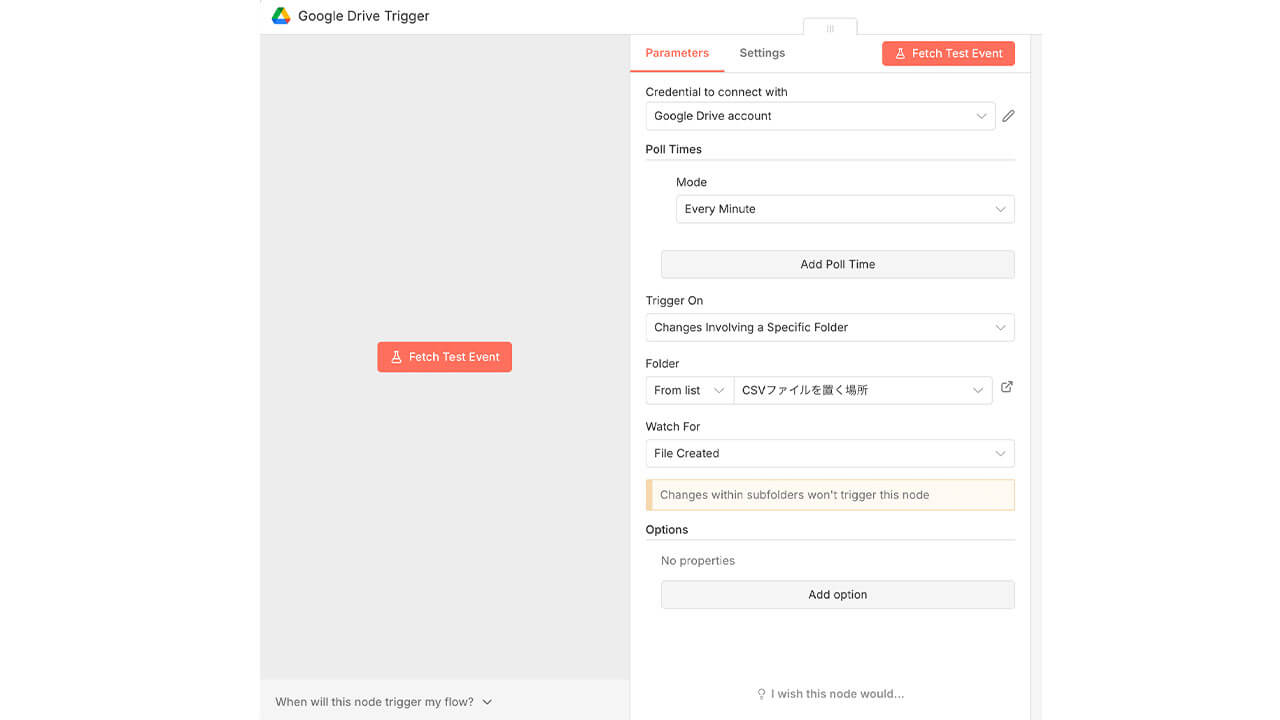The height and width of the screenshot is (720, 1280).
Task: Select the Parameters tab
Action: click(677, 53)
